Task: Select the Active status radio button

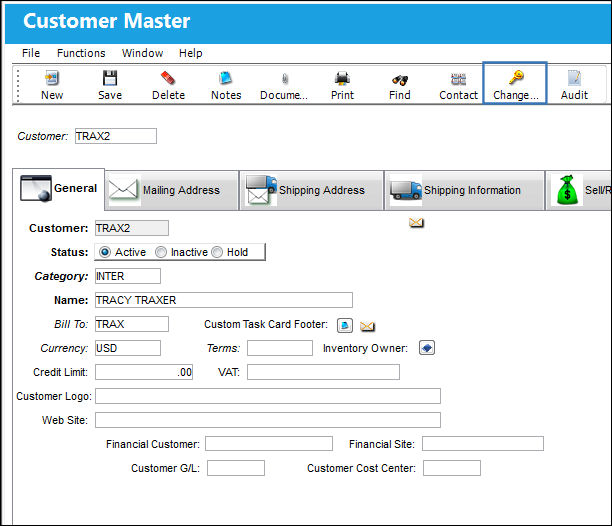Action: tap(105, 252)
